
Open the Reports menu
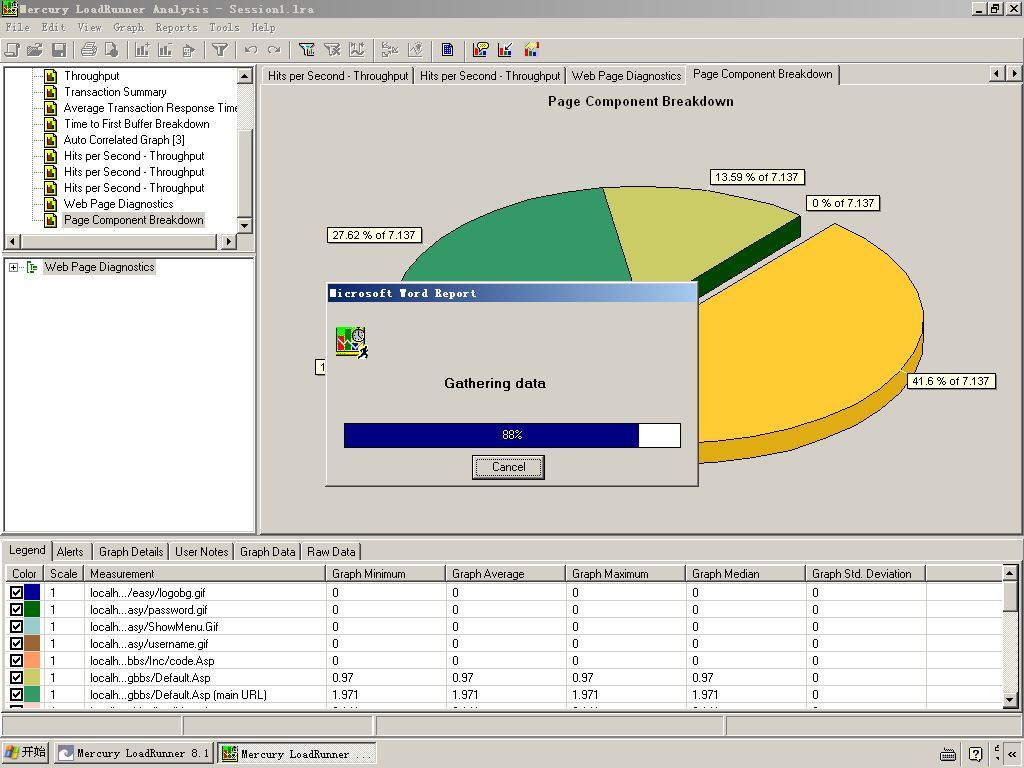tap(175, 27)
